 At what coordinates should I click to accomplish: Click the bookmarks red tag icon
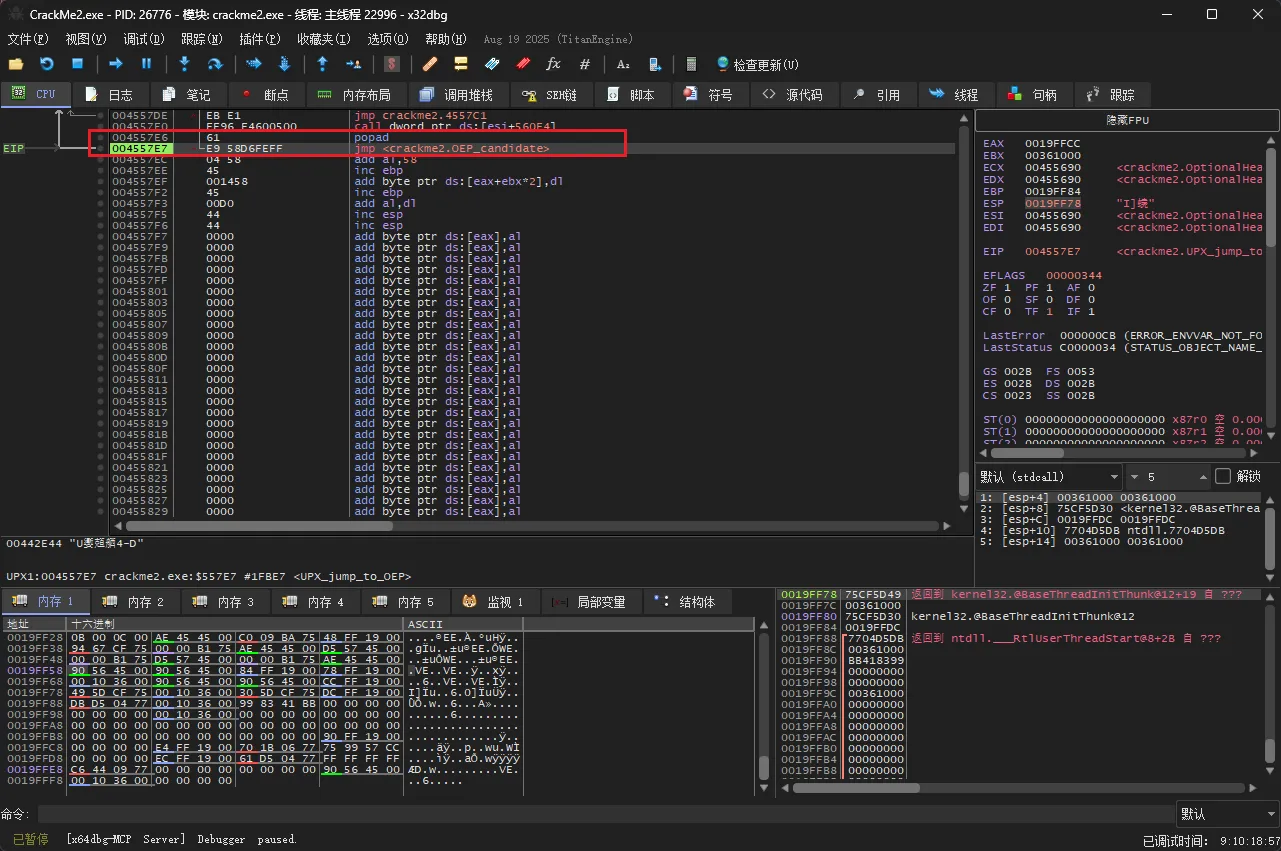tap(522, 64)
